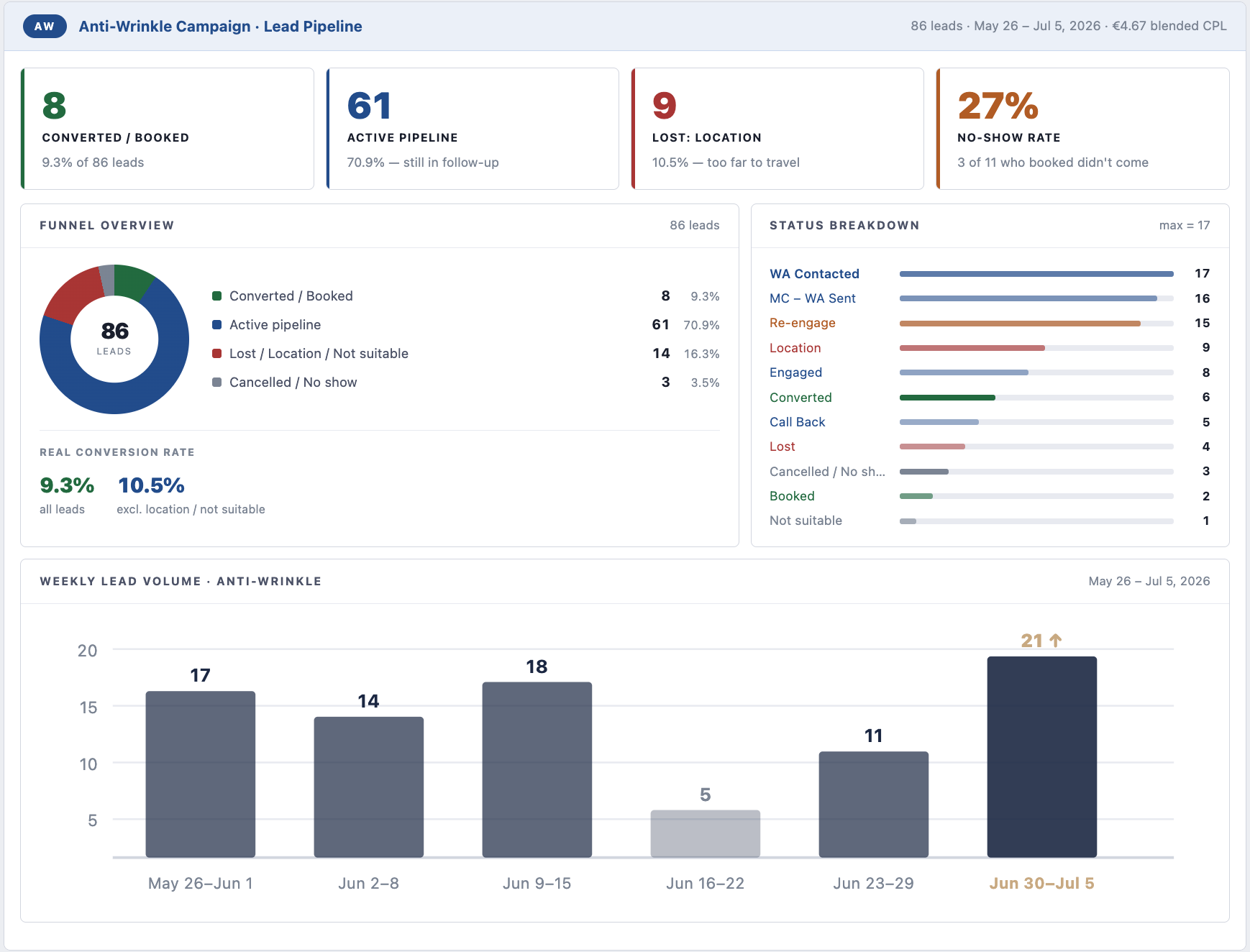Click the Re-engage orange progress bar
1250x952 pixels.
pyautogui.click(x=1020, y=324)
